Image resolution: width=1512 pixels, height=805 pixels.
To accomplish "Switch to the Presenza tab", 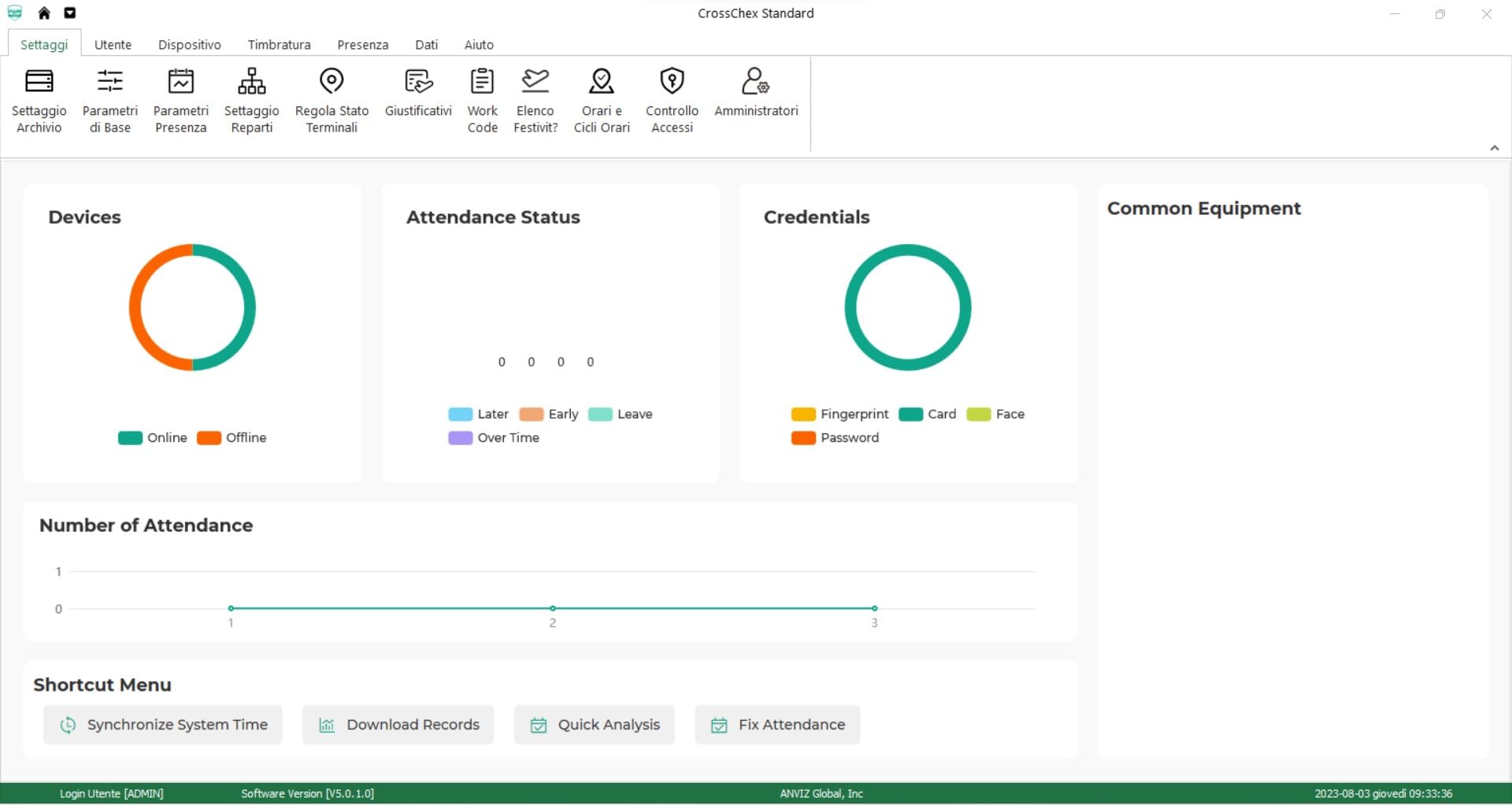I will click(363, 44).
